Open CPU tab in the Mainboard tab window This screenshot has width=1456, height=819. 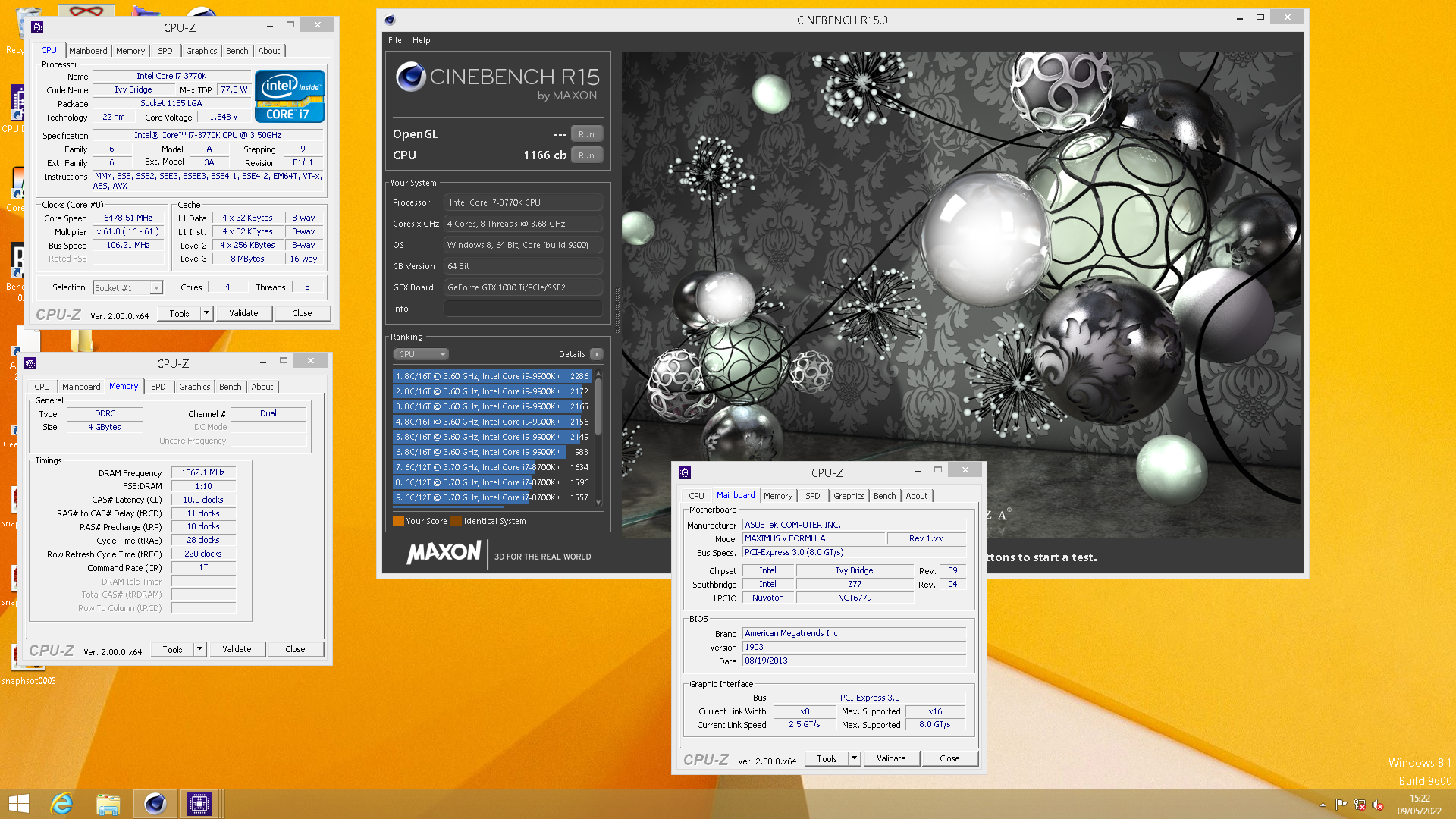click(x=696, y=496)
